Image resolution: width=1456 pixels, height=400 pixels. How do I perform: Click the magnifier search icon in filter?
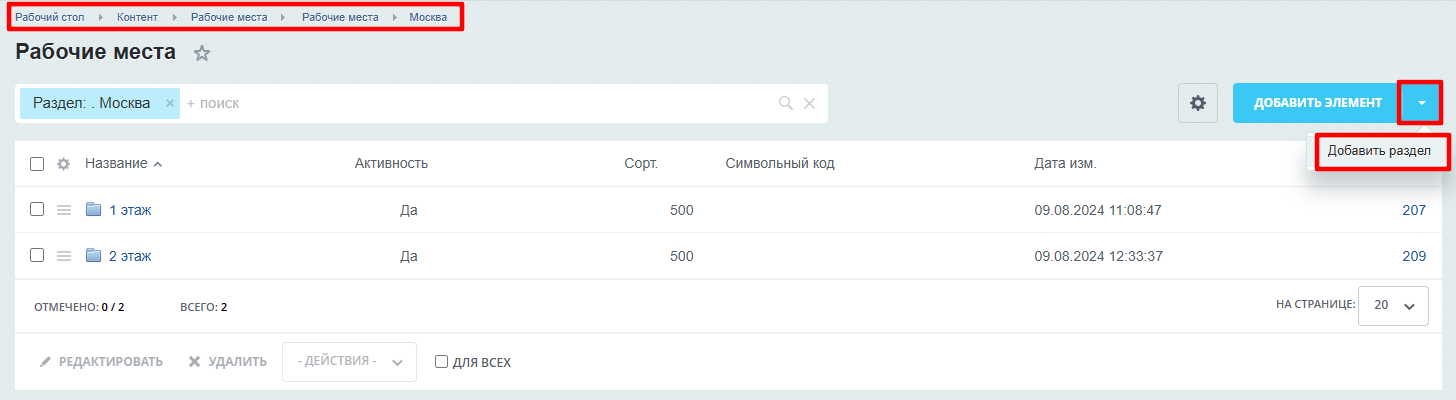coord(786,103)
